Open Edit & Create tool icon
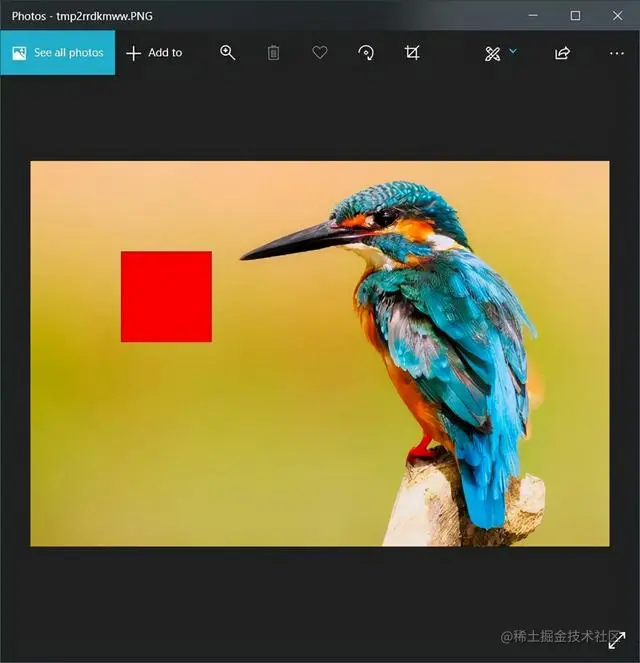This screenshot has width=640, height=663. 492,54
